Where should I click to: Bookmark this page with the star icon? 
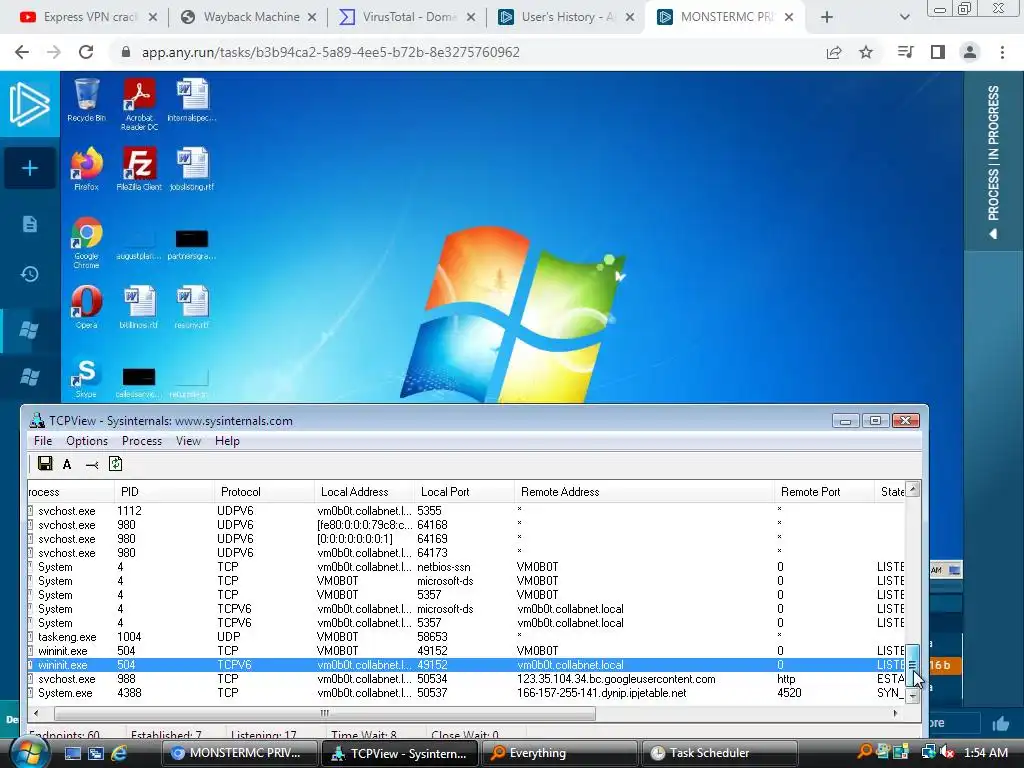click(x=866, y=52)
